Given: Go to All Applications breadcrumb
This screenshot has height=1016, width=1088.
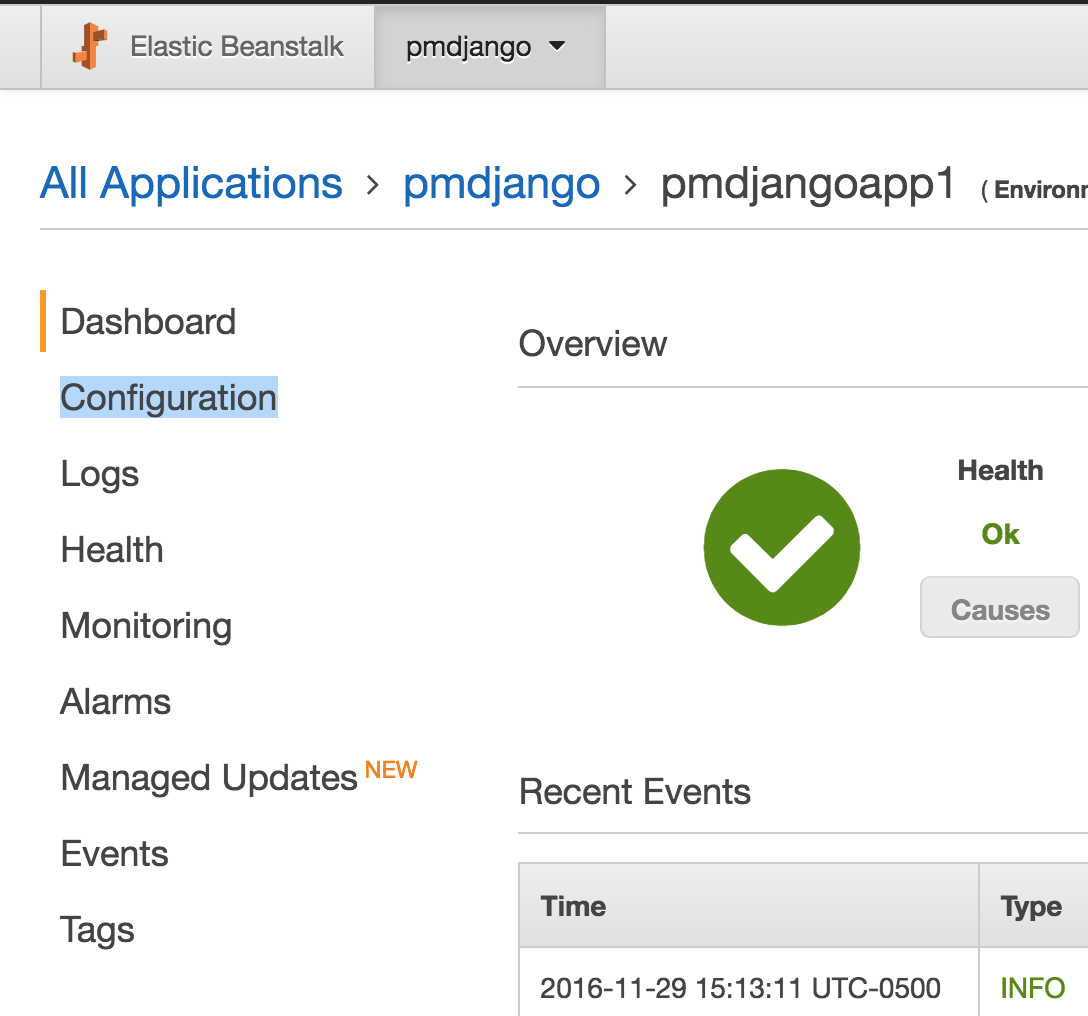Looking at the screenshot, I should click(x=191, y=183).
